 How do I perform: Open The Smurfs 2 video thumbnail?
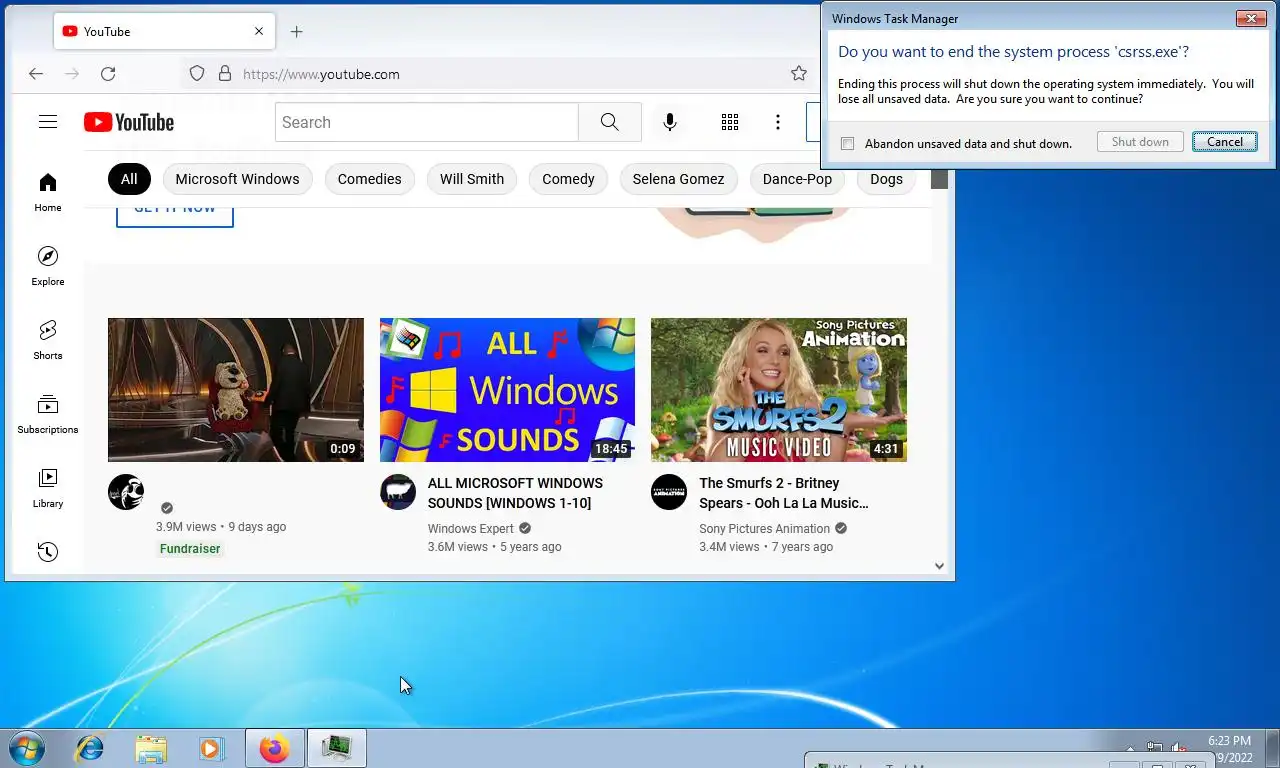click(x=779, y=390)
